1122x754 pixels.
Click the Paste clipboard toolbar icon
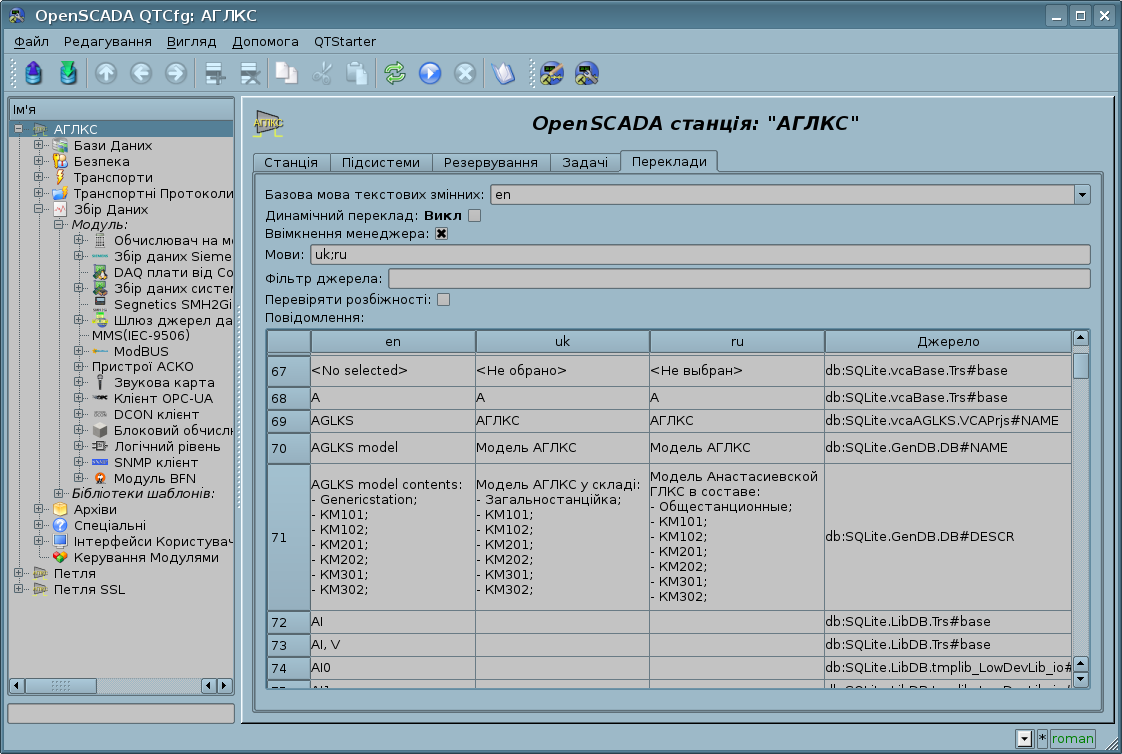[356, 73]
